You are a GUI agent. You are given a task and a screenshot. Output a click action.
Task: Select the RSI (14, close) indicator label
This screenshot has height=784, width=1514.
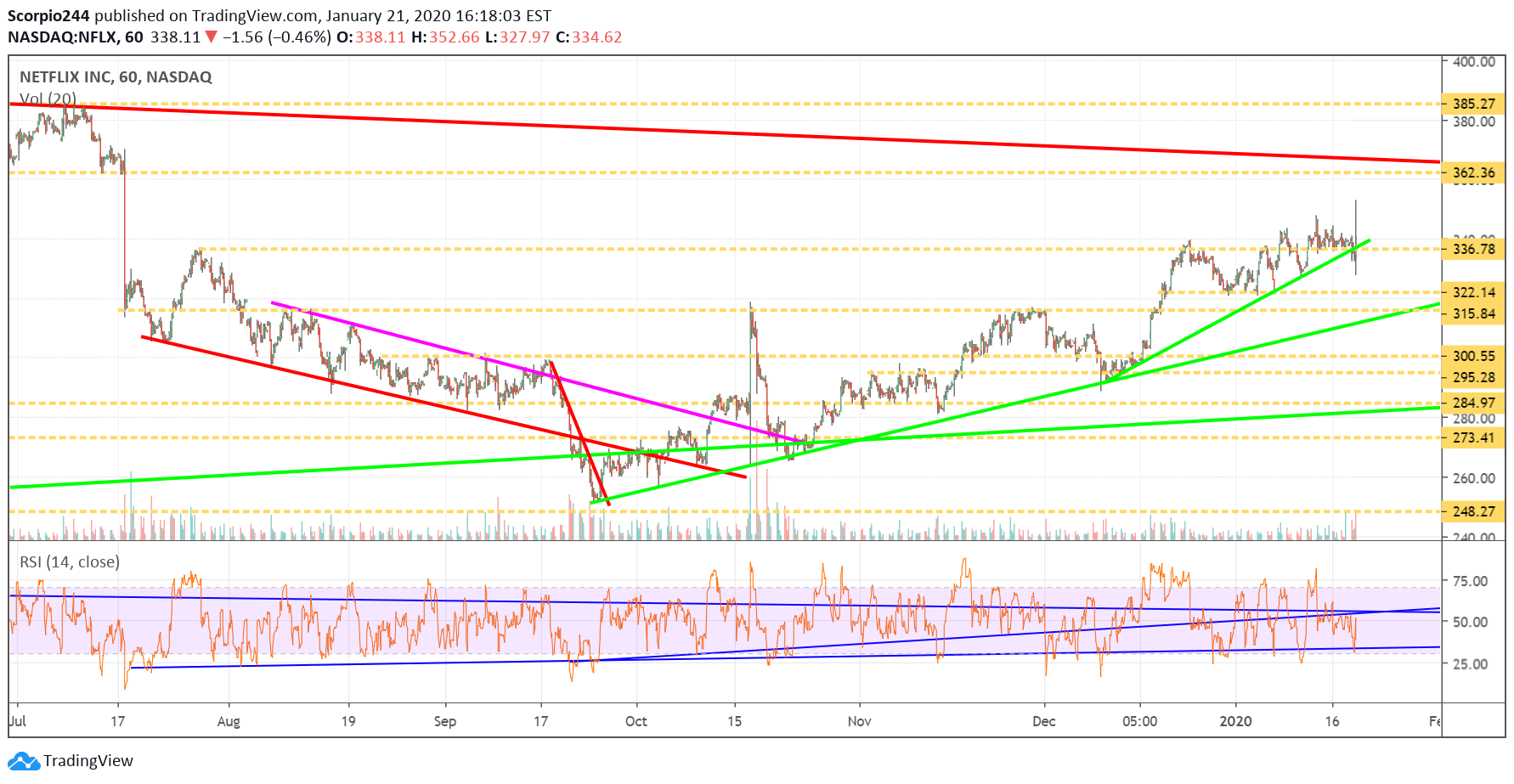point(70,562)
